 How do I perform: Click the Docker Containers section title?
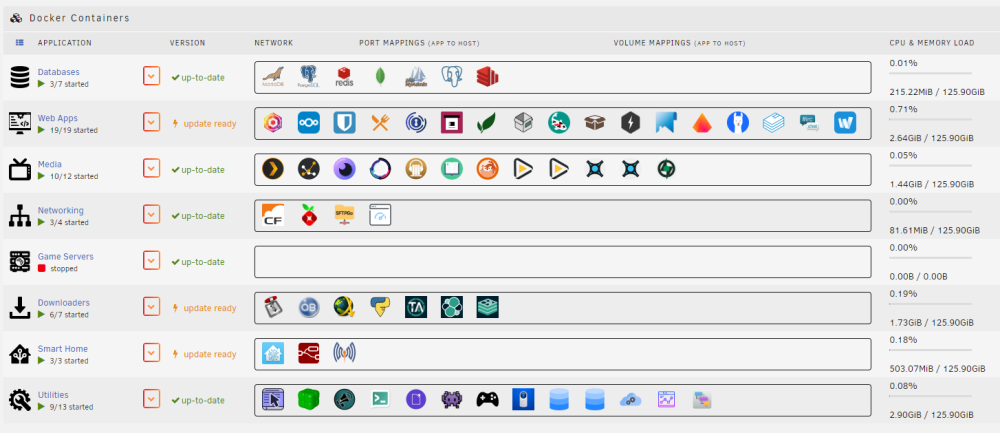(79, 18)
